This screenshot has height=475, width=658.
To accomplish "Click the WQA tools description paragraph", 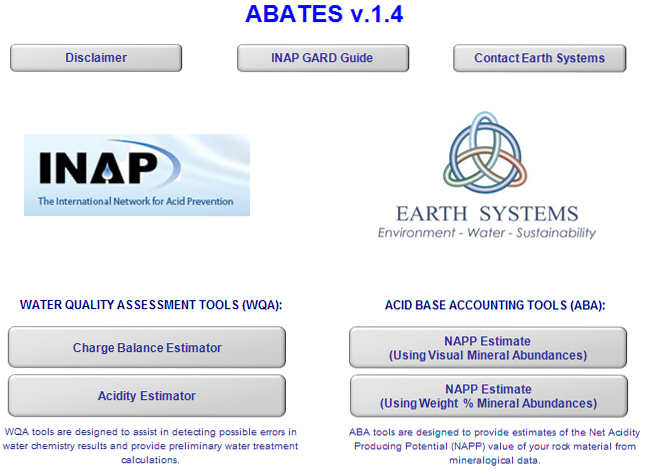I will (150, 446).
